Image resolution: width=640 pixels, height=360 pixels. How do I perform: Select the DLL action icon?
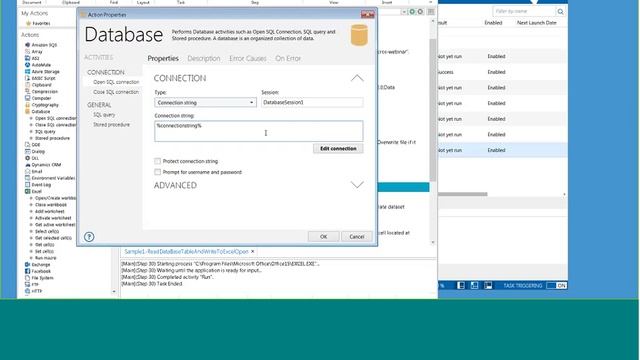point(27,158)
